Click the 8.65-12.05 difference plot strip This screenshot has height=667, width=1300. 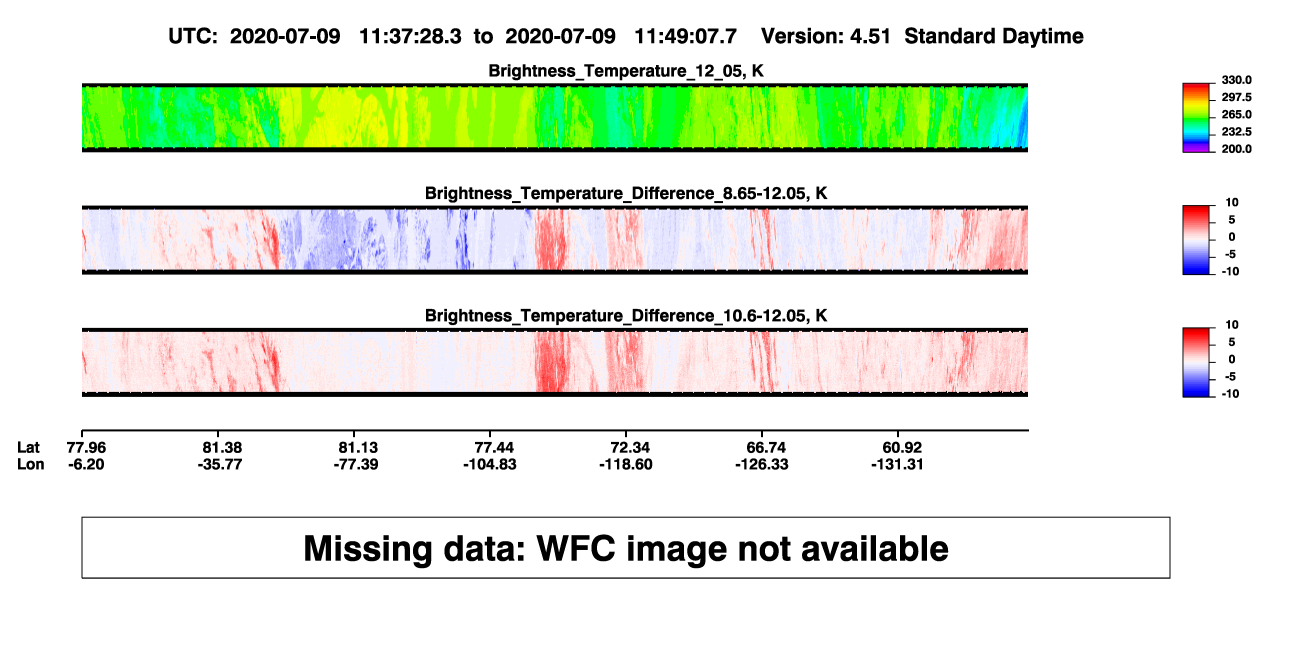(555, 240)
